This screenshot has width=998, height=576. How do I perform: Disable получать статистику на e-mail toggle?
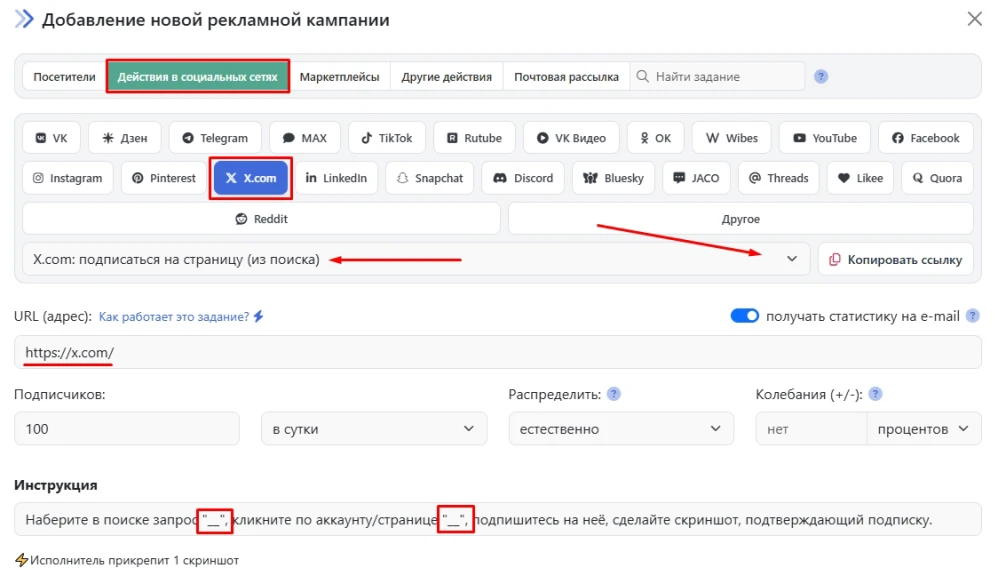[x=745, y=315]
